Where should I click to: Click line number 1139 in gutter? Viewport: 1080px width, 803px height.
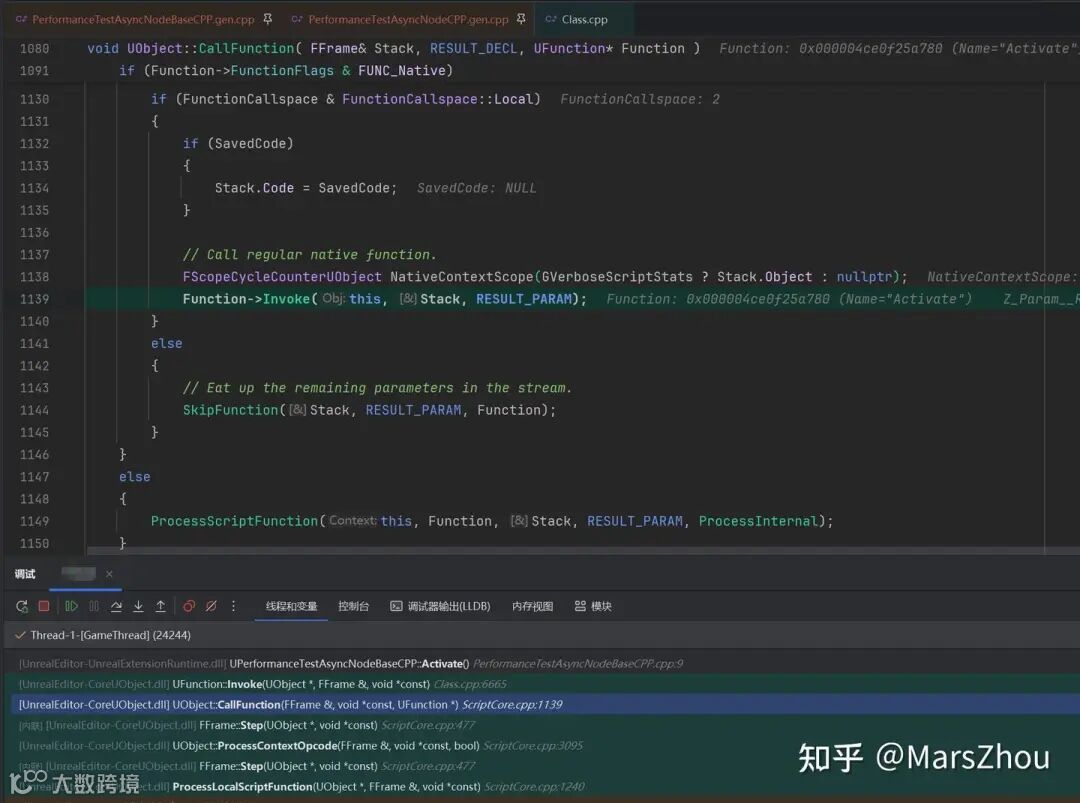(x=34, y=299)
